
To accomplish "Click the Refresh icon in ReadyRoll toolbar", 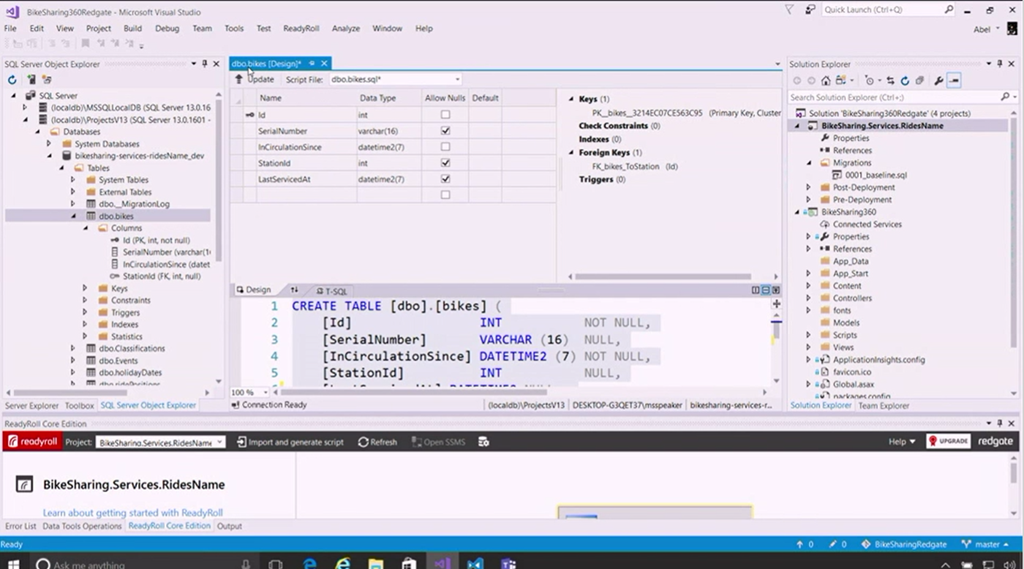I will tap(378, 442).
